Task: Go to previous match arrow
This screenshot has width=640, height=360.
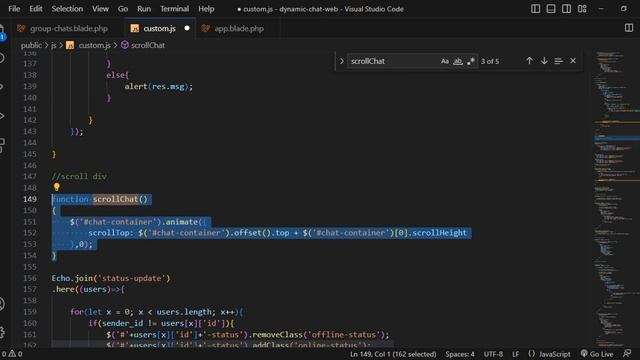Action: point(529,61)
